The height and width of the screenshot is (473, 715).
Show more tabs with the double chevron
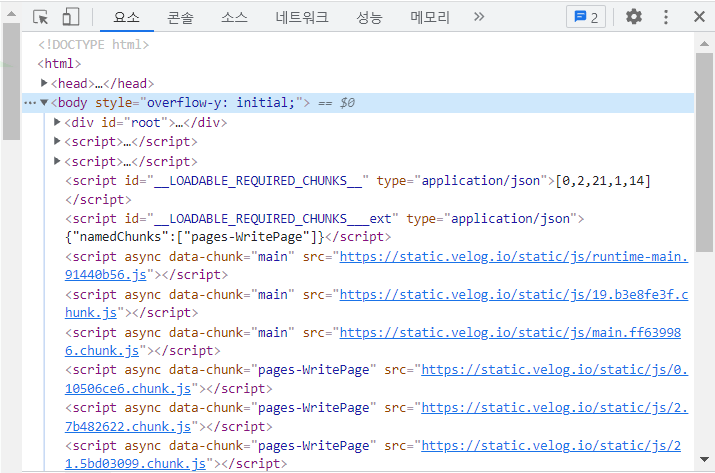(x=479, y=17)
